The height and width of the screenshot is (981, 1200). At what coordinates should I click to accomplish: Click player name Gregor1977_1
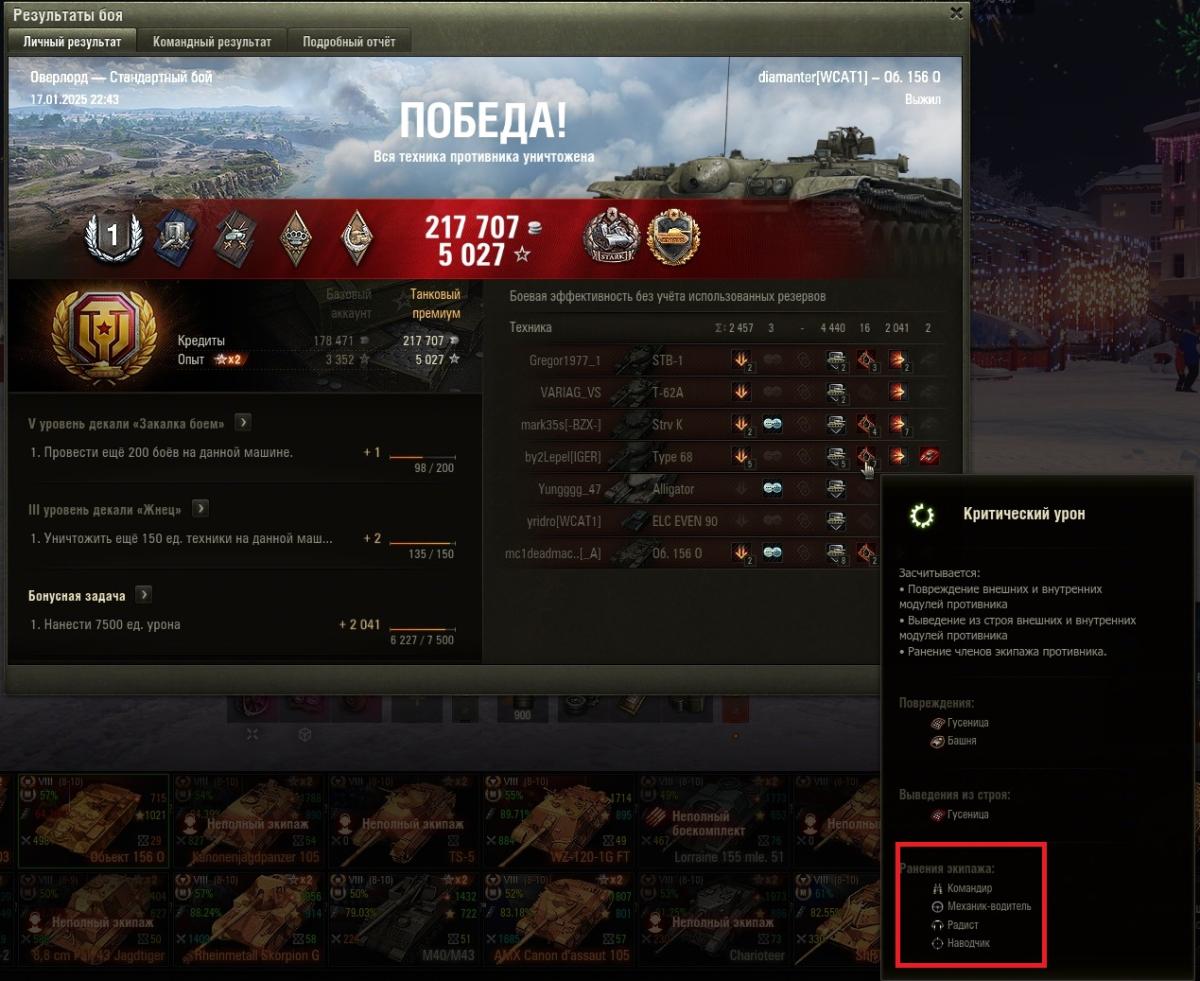565,360
